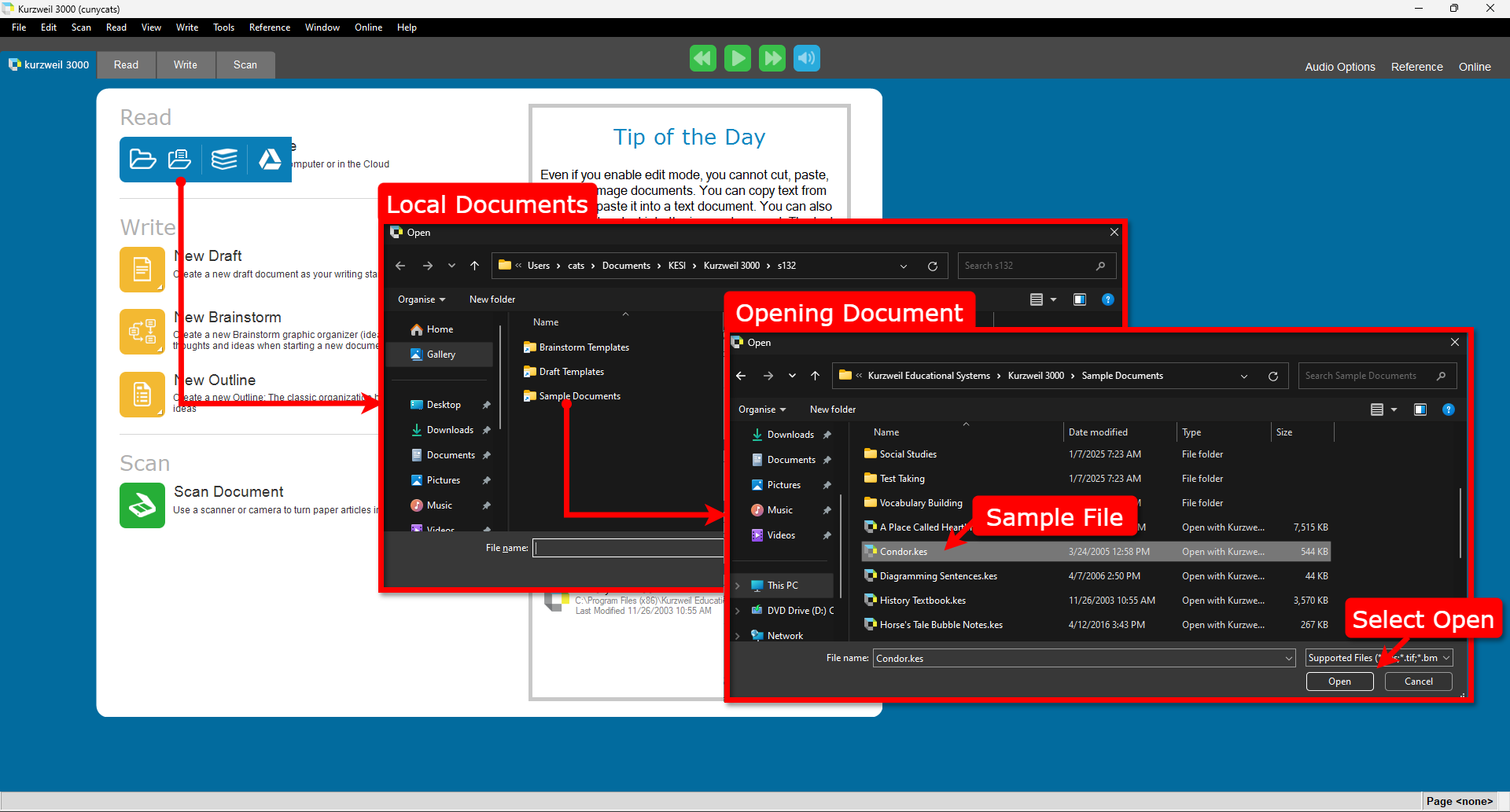Expand address bar history in Sample Documents dialog

tap(1244, 376)
